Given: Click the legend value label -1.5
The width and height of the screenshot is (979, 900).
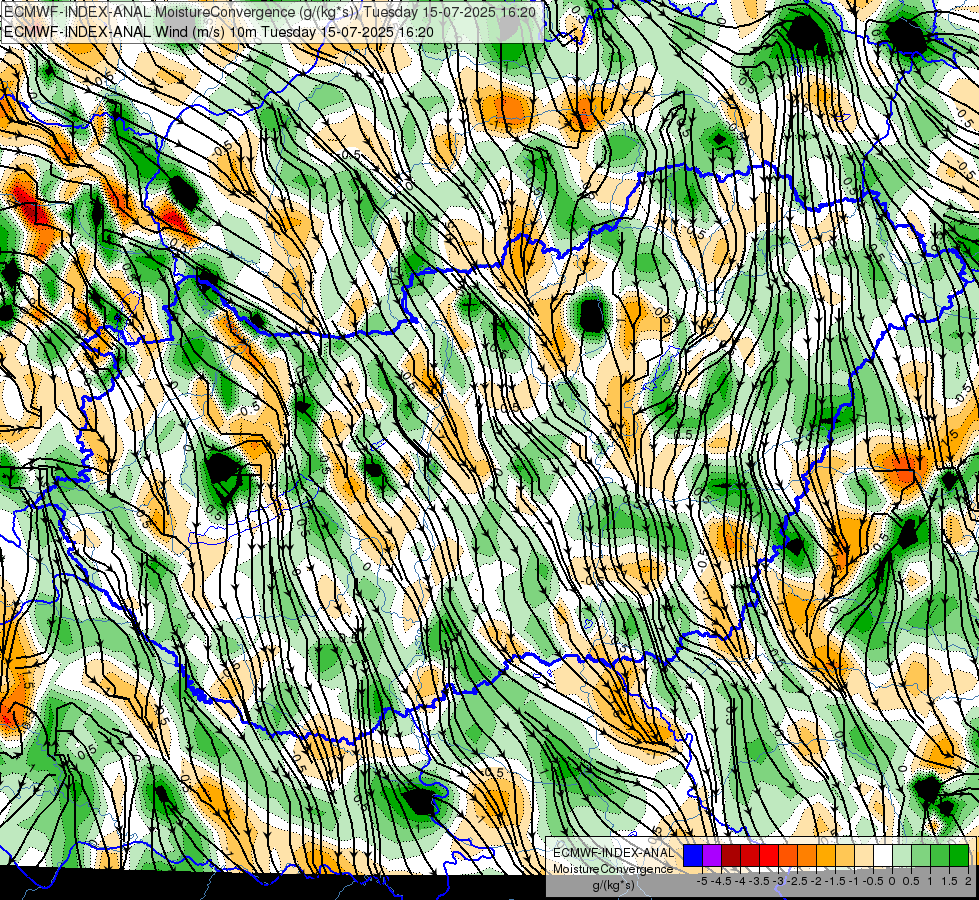Looking at the screenshot, I should [835, 881].
